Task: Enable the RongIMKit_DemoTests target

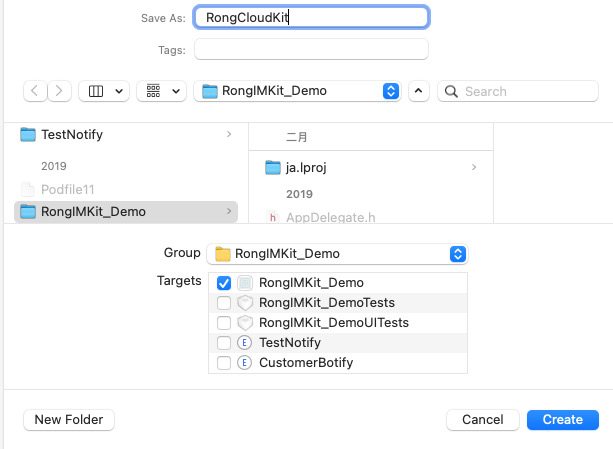Action: pyautogui.click(x=224, y=303)
